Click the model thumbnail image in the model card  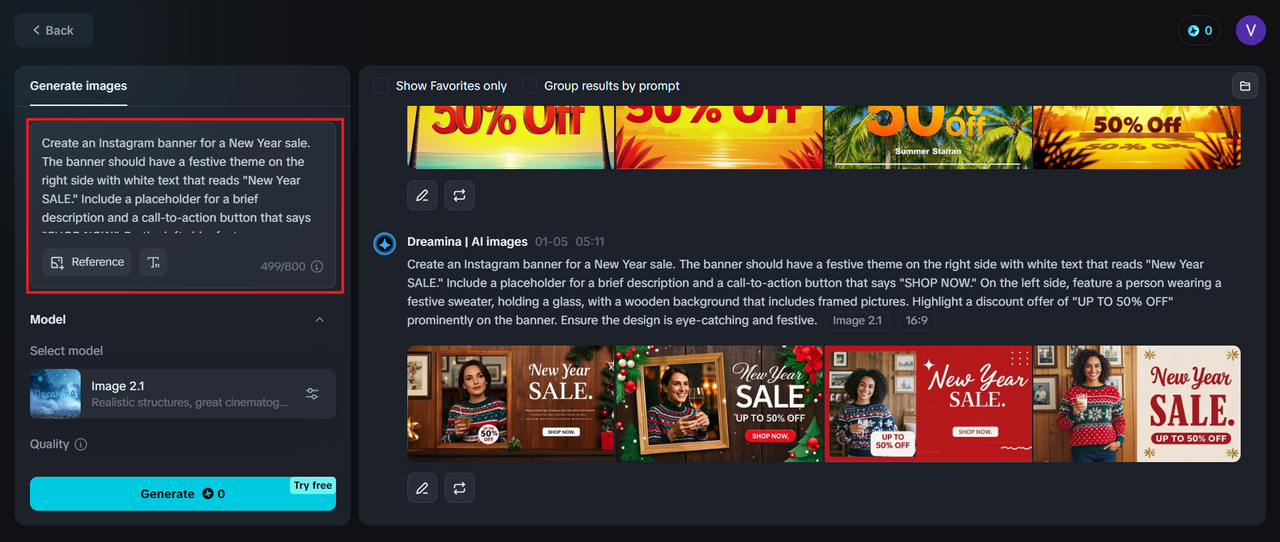[55, 394]
